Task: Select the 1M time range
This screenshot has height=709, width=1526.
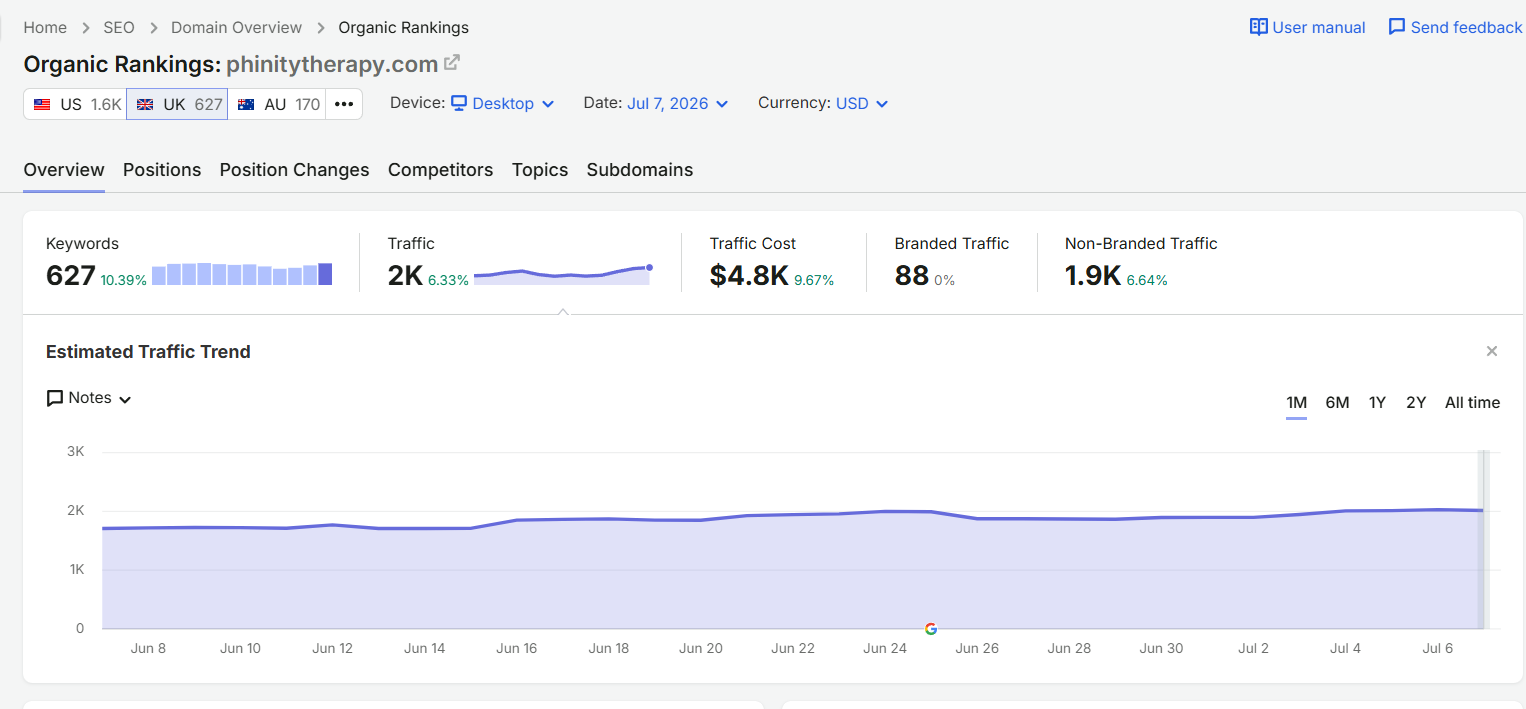Action: (1296, 403)
